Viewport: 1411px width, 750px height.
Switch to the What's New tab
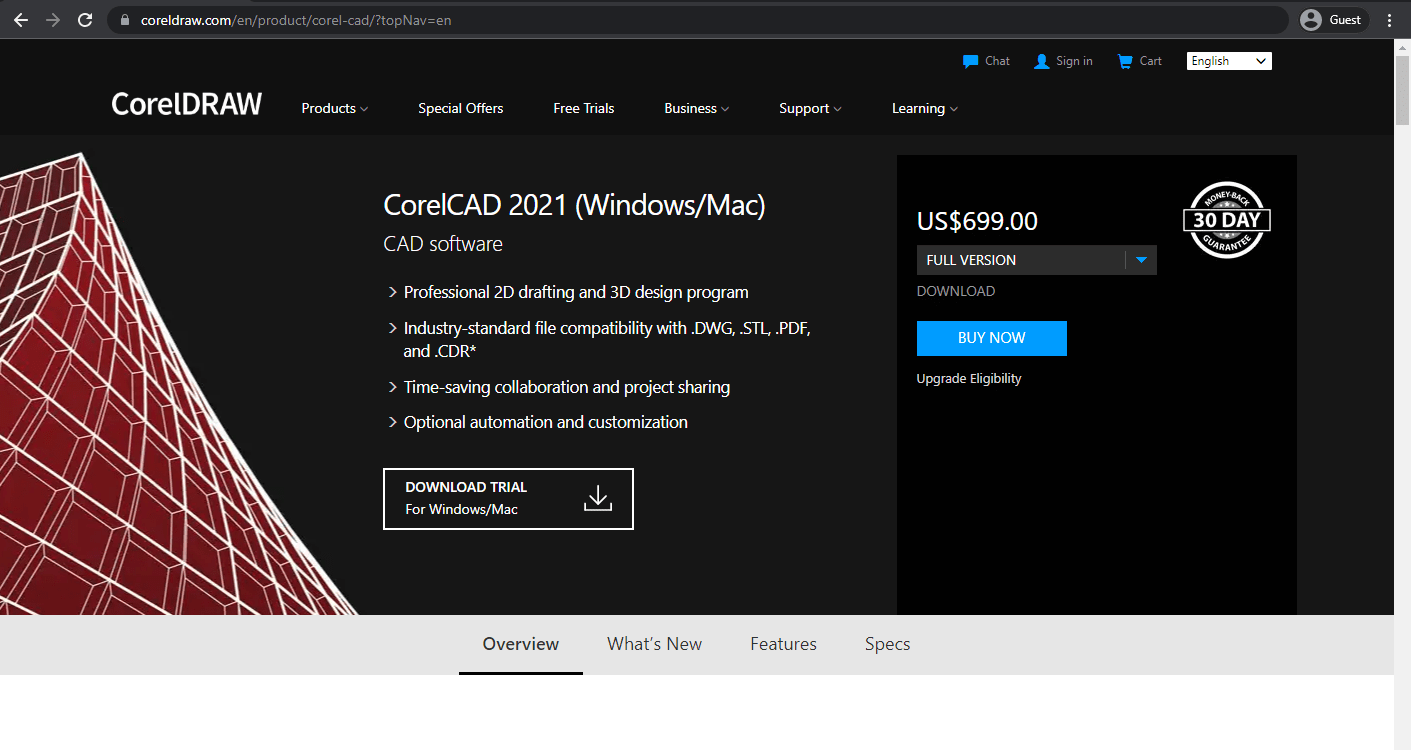[655, 644]
